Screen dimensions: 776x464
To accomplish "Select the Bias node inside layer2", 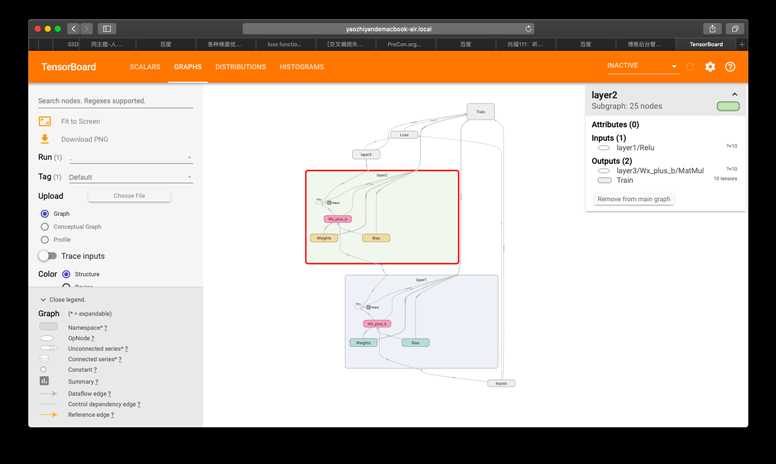I will click(x=376, y=238).
